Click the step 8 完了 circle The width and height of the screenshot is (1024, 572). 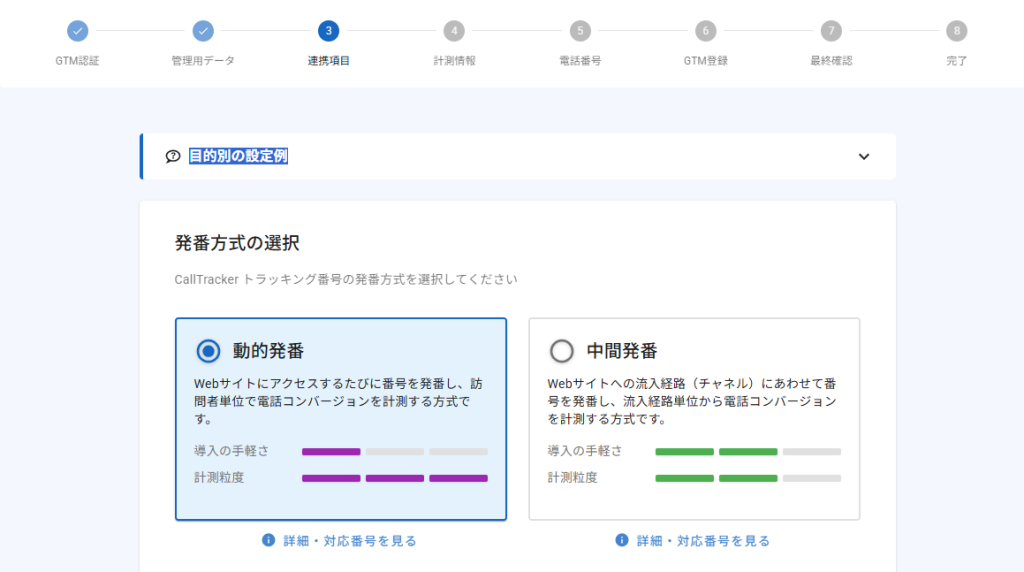coord(957,31)
